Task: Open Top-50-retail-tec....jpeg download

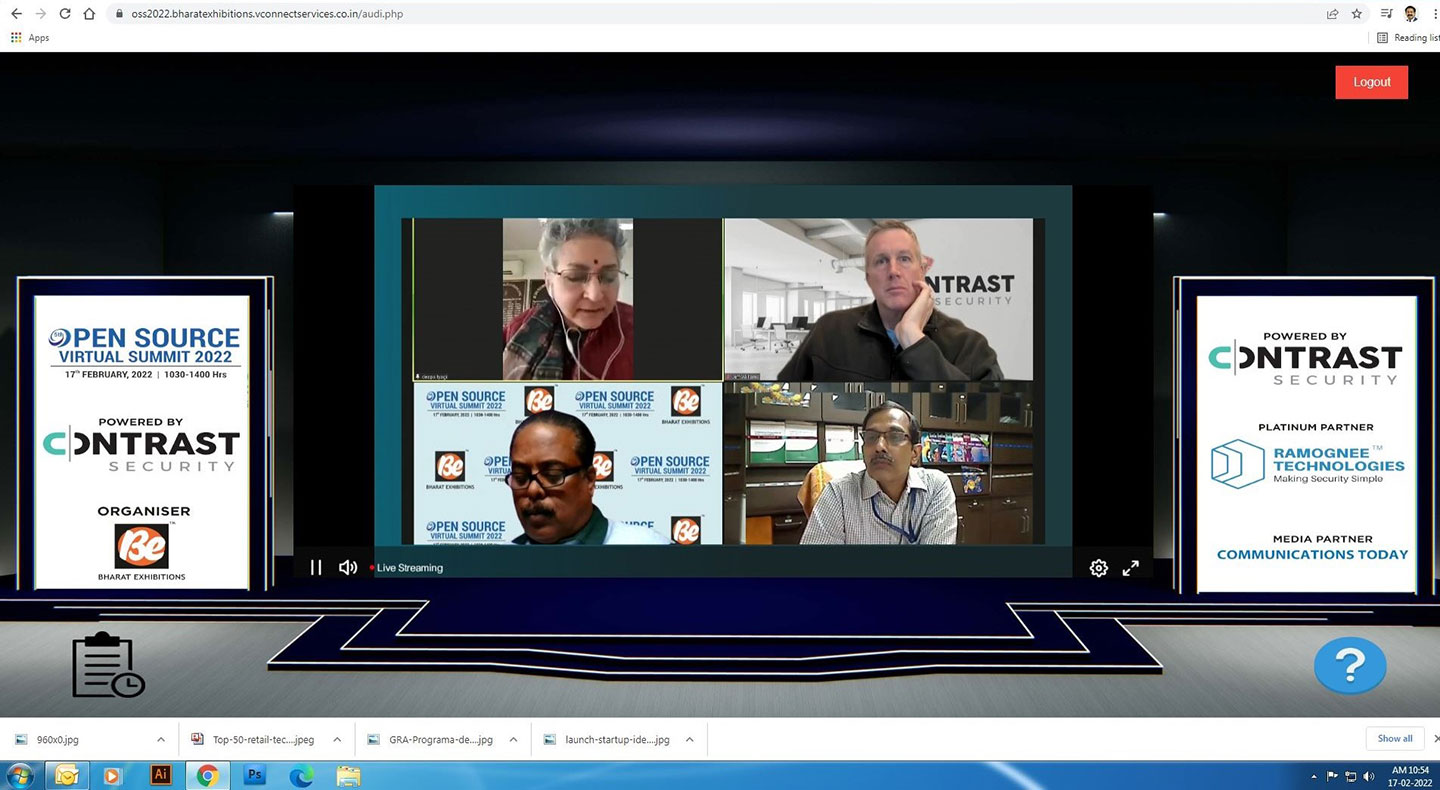Action: 255,740
